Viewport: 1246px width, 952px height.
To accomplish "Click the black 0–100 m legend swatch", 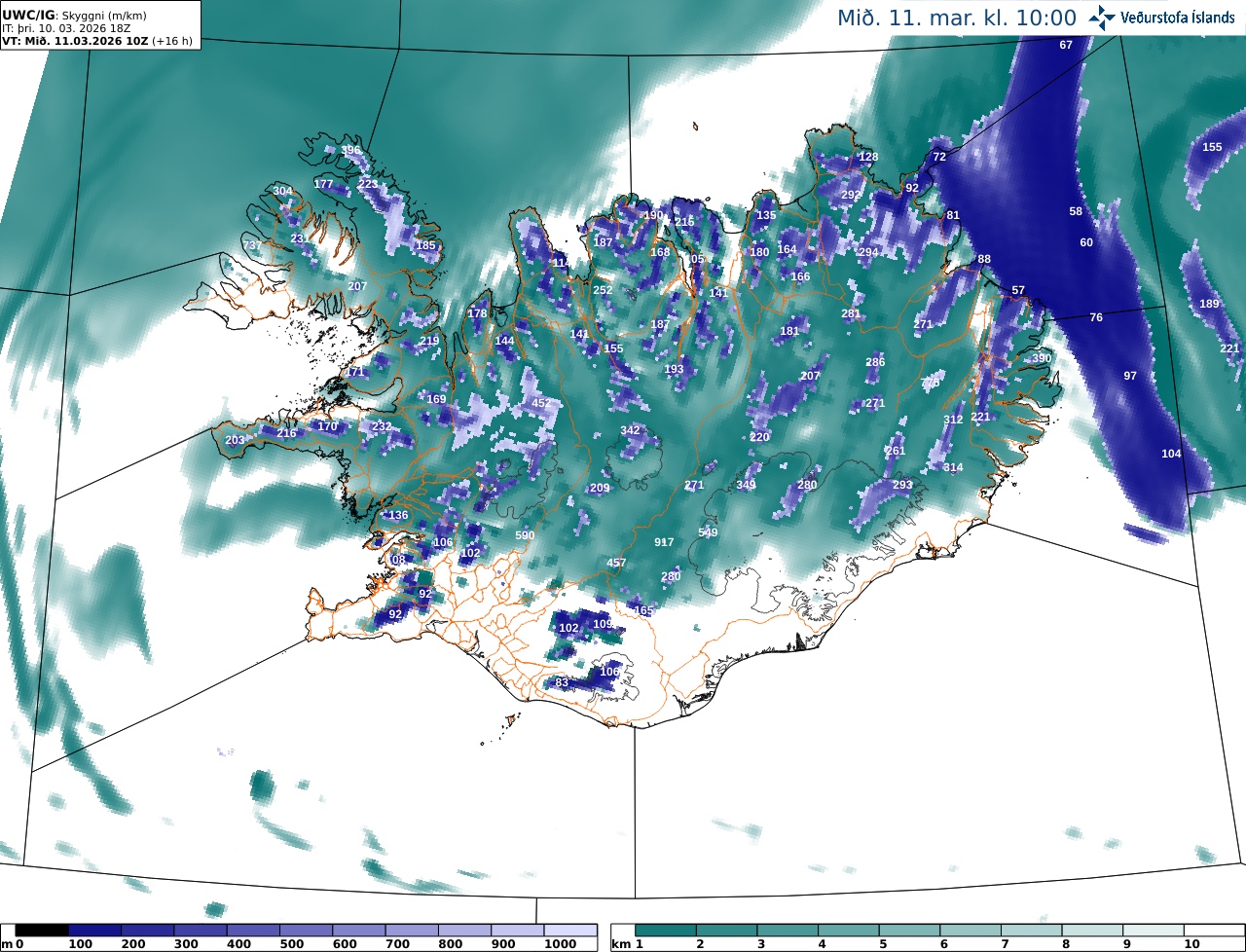I will (42, 931).
